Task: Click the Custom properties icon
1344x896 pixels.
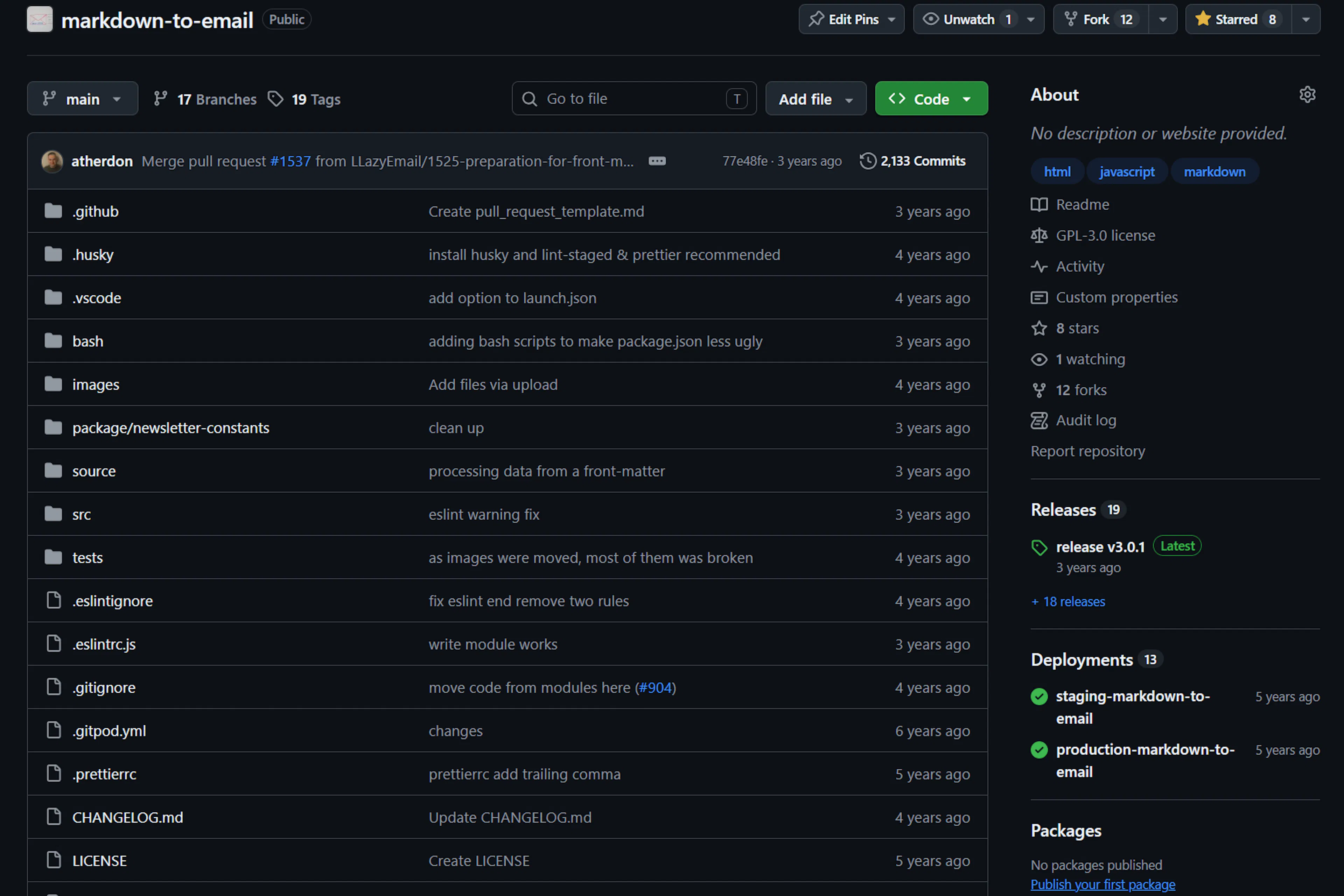Action: coord(1039,297)
